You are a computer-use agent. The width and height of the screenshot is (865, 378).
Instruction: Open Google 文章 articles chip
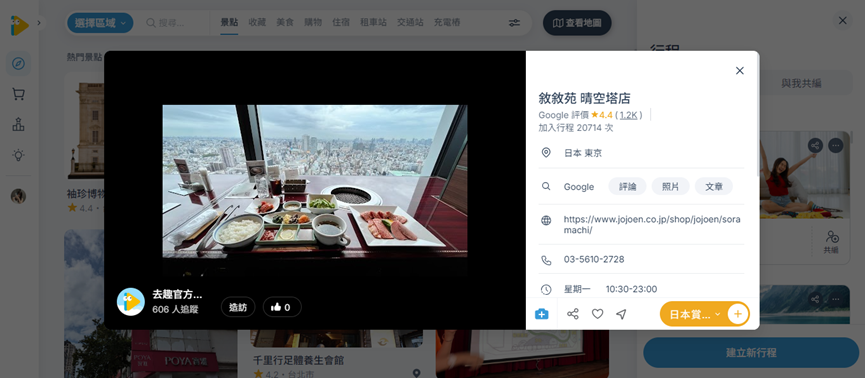tap(713, 187)
